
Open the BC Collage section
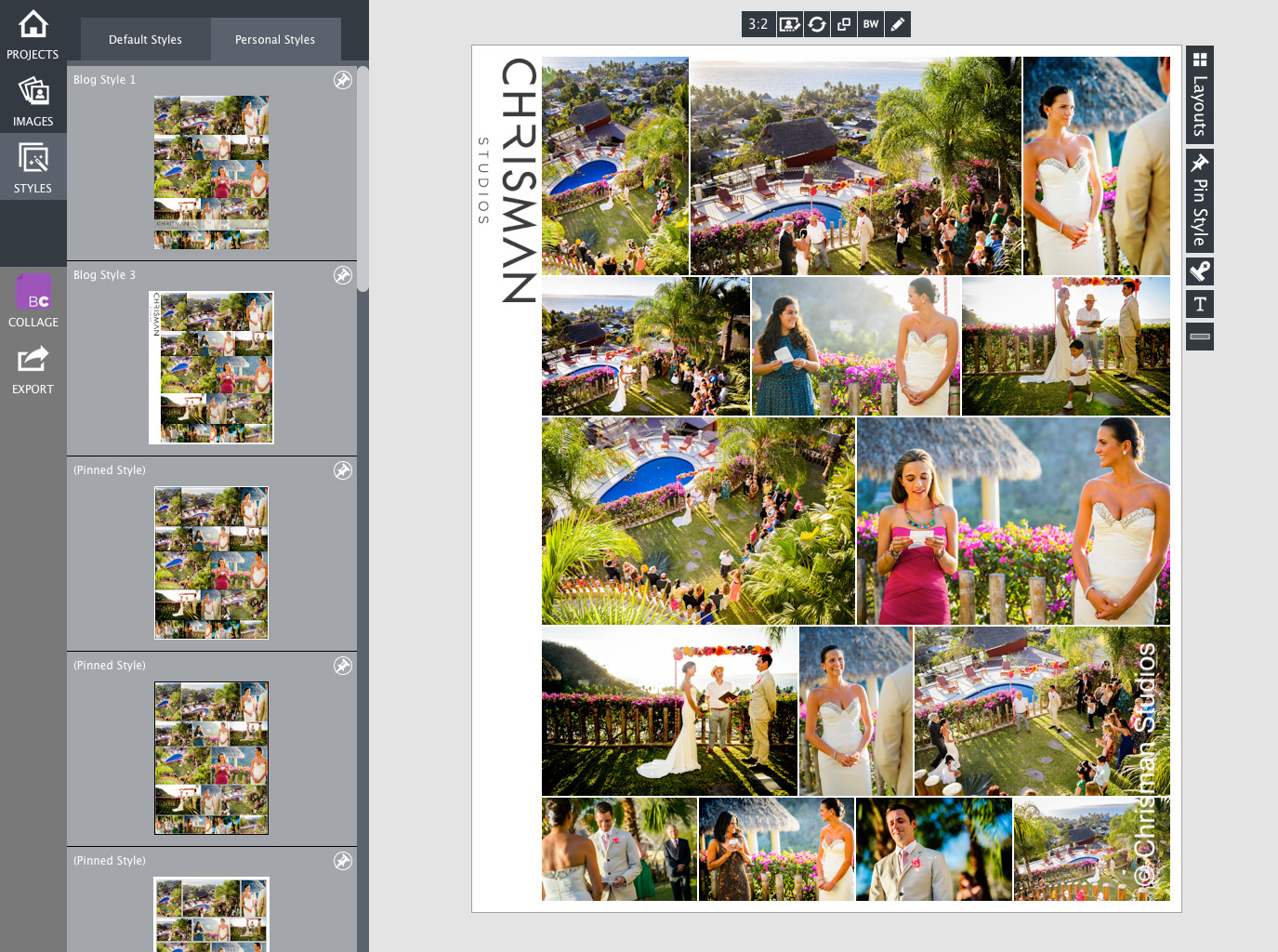[33, 301]
